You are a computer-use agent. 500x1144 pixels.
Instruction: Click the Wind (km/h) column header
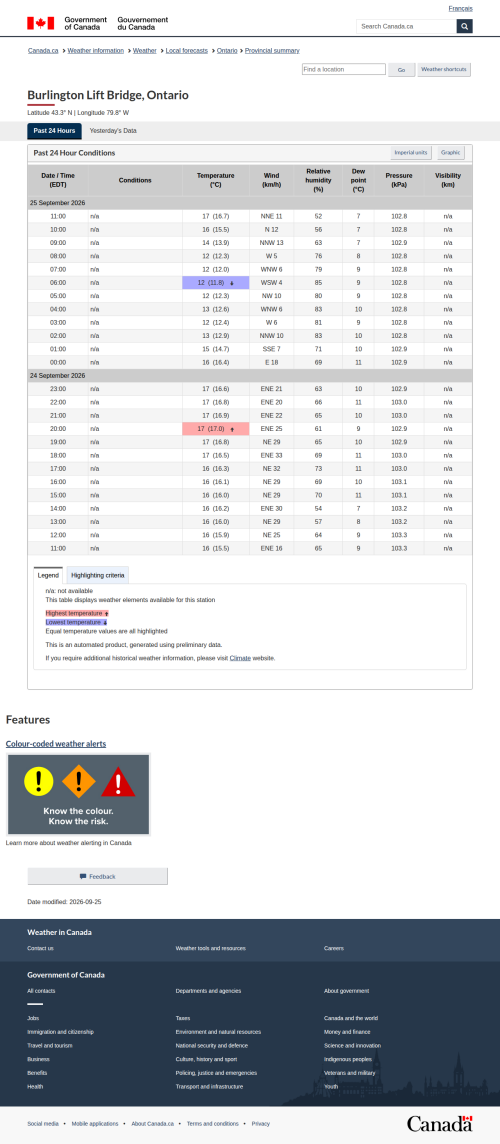coord(271,180)
